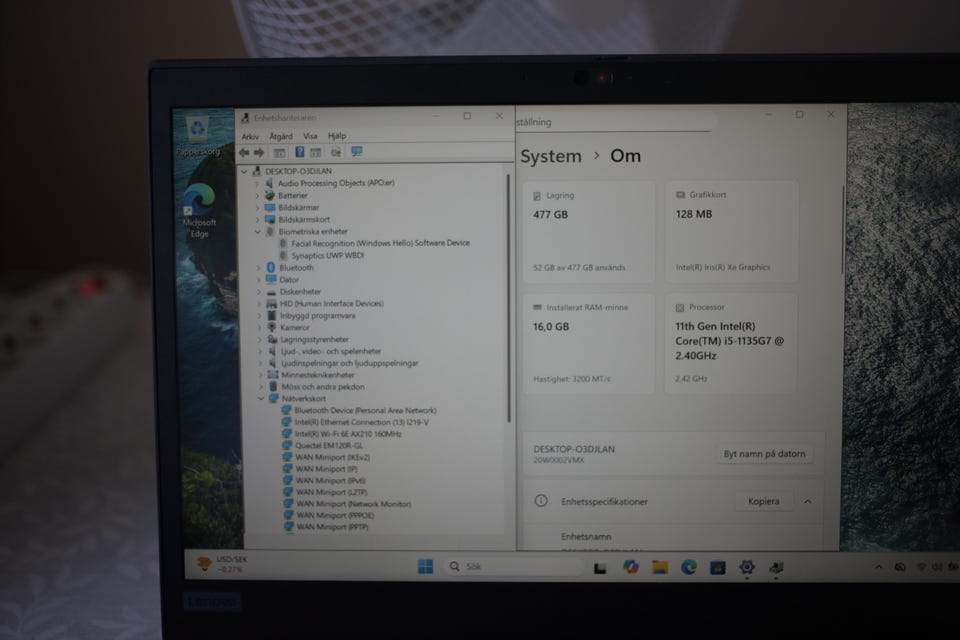The height and width of the screenshot is (640, 960).
Task: Open the Installerat RAM-minne card
Action: 589,344
